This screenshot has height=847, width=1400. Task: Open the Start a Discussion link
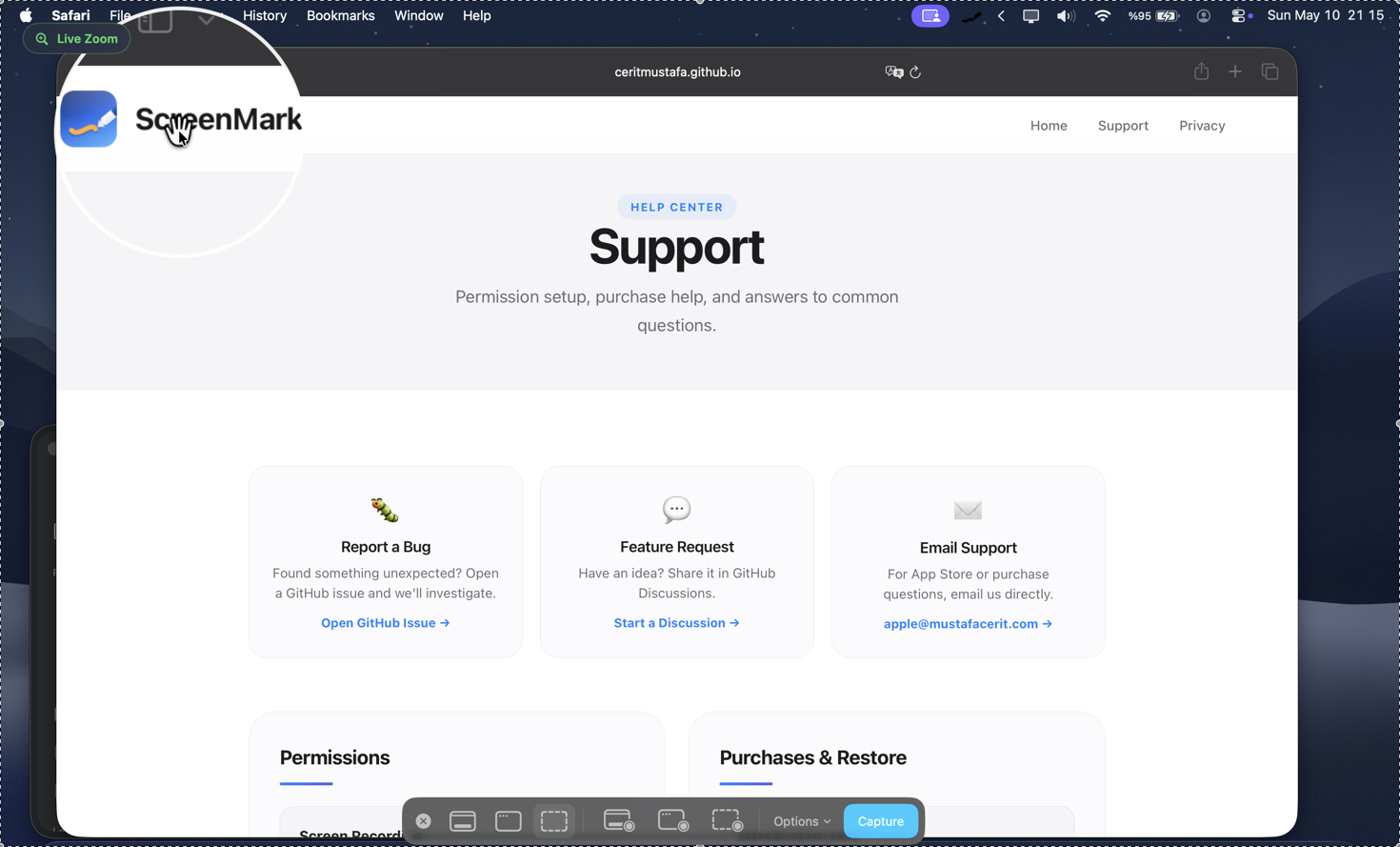(677, 623)
